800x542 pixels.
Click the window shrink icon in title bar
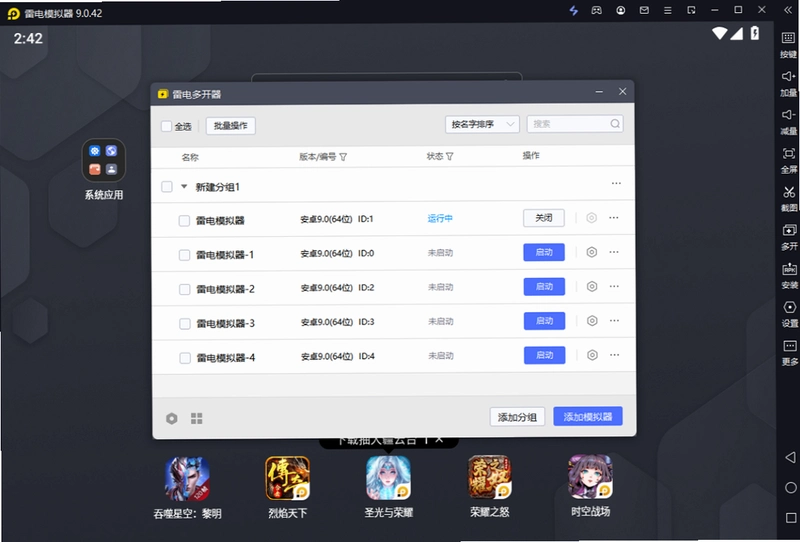tap(691, 10)
